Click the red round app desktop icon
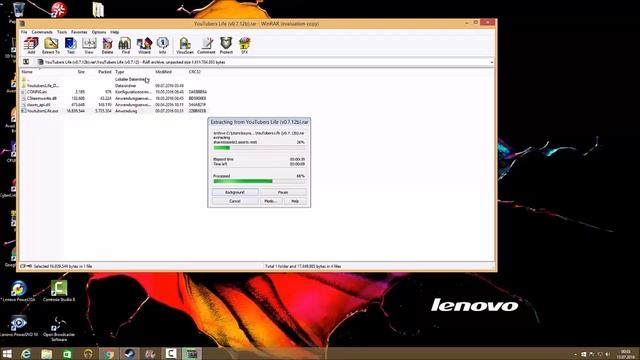The width and height of the screenshot is (640, 360). 59,9
